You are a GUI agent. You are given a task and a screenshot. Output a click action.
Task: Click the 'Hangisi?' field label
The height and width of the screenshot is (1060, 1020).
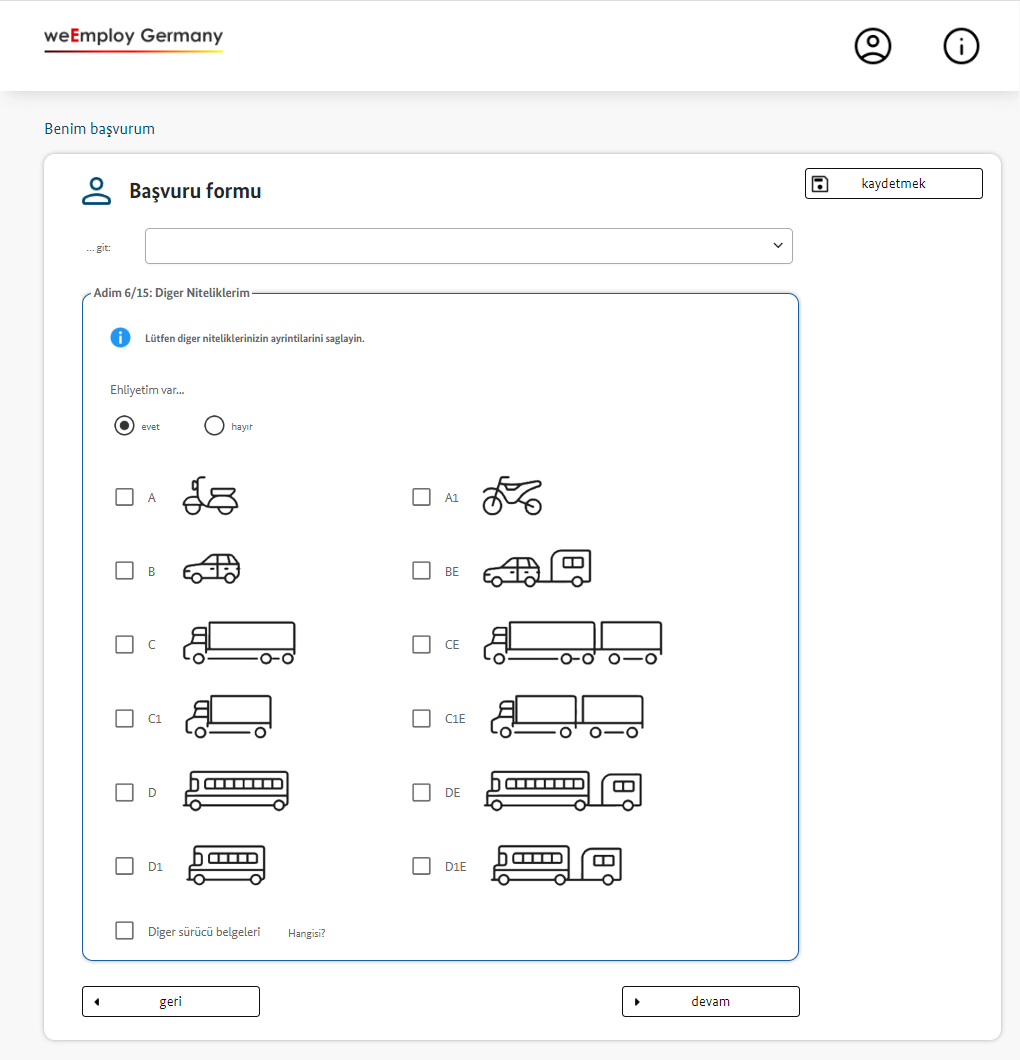(306, 933)
